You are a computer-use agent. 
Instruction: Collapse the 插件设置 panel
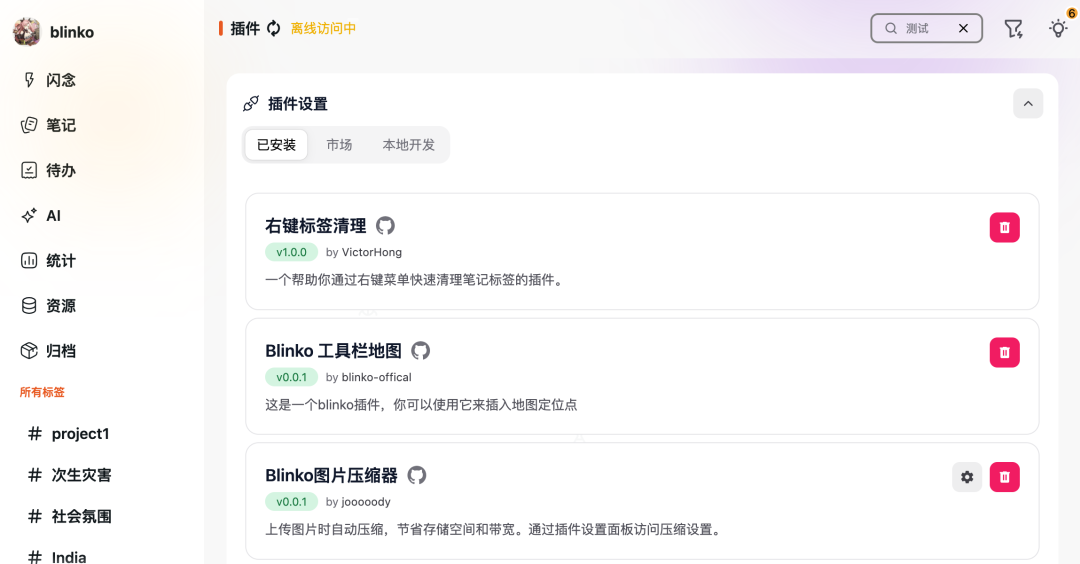click(x=1028, y=104)
